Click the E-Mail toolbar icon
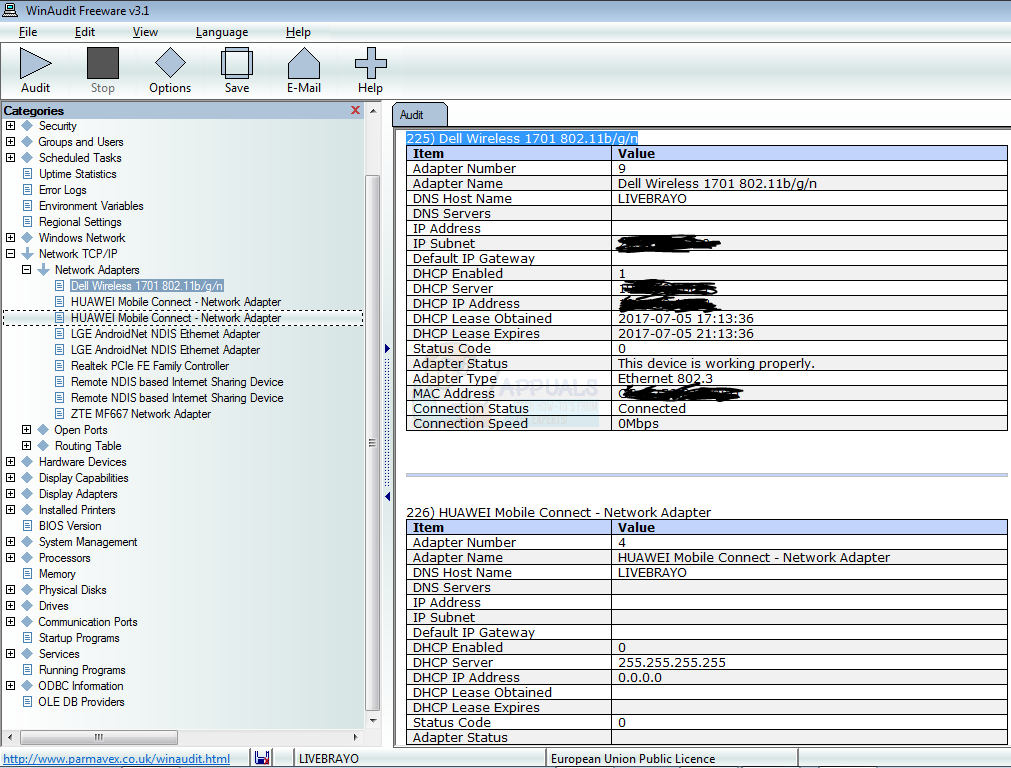1011x768 pixels. pyautogui.click(x=303, y=68)
